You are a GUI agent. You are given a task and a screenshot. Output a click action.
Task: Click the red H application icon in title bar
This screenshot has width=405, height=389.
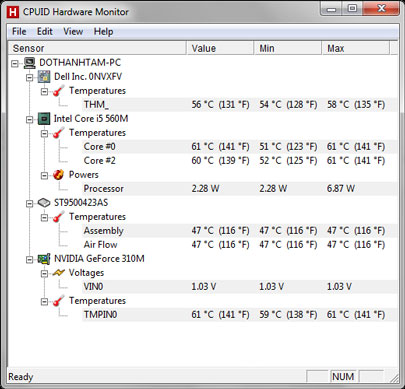click(x=13, y=12)
